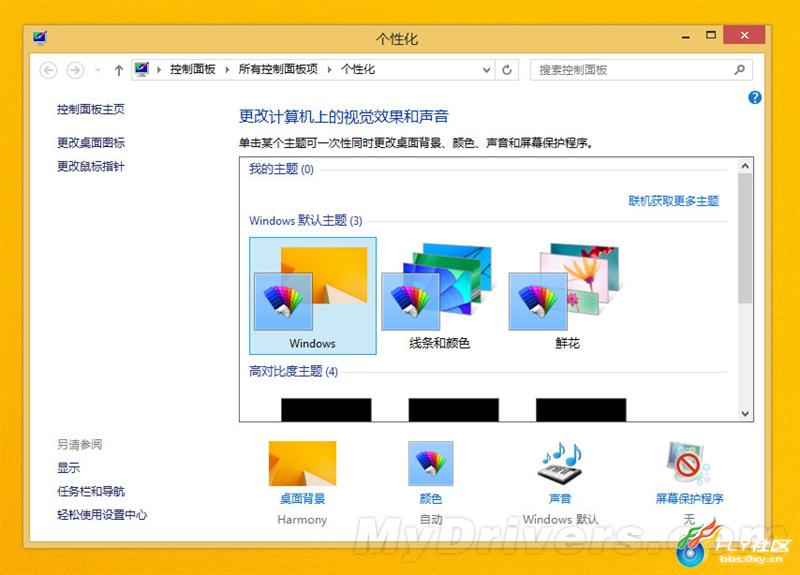Image resolution: width=800 pixels, height=575 pixels.
Task: Minimize the 个性化 window
Action: (686, 37)
